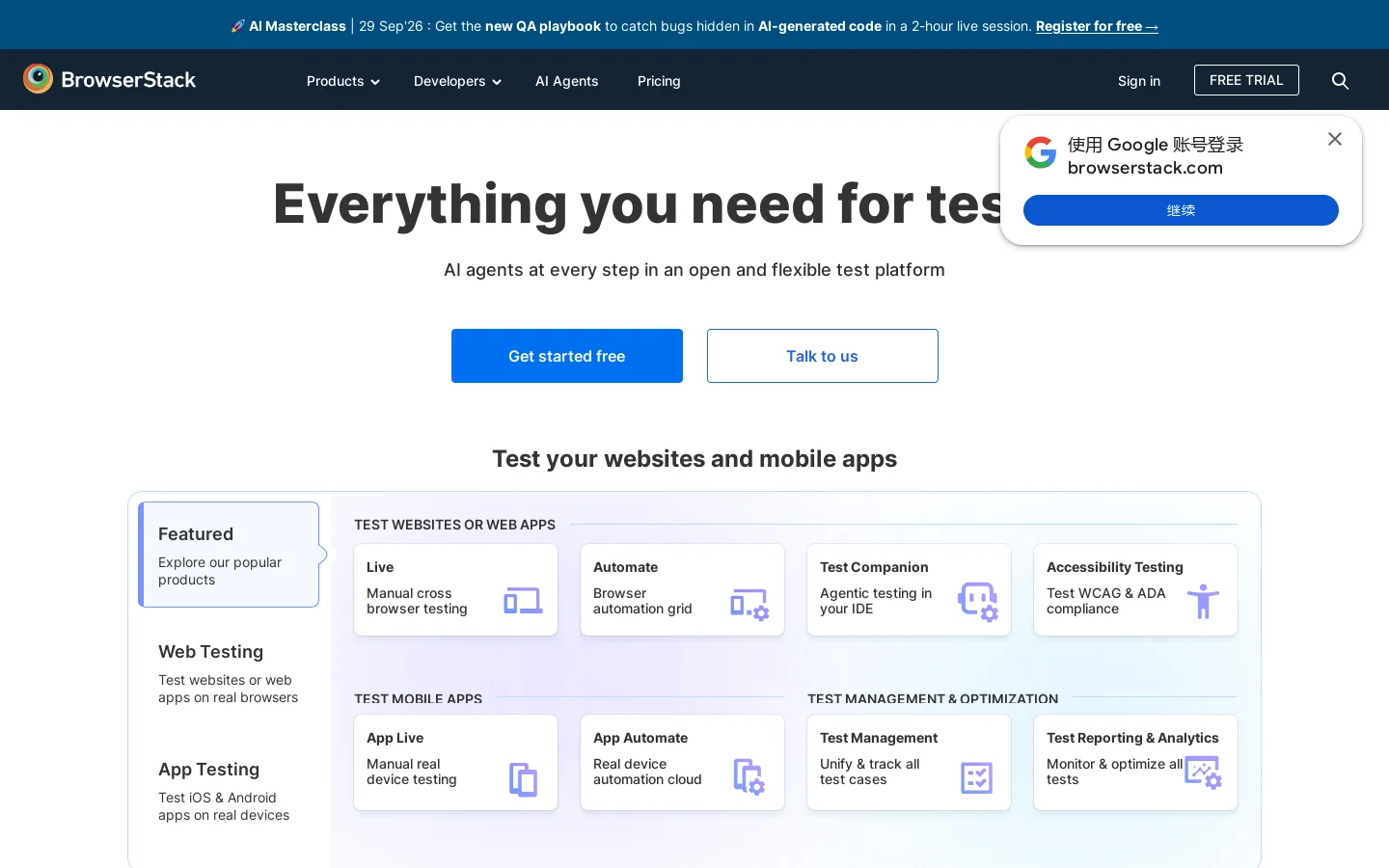Open the Live product card title

tap(380, 567)
